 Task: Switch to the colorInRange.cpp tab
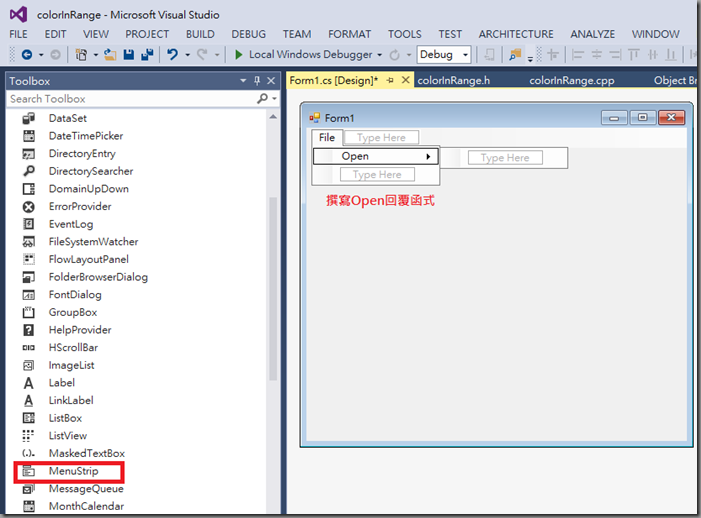tap(572, 80)
